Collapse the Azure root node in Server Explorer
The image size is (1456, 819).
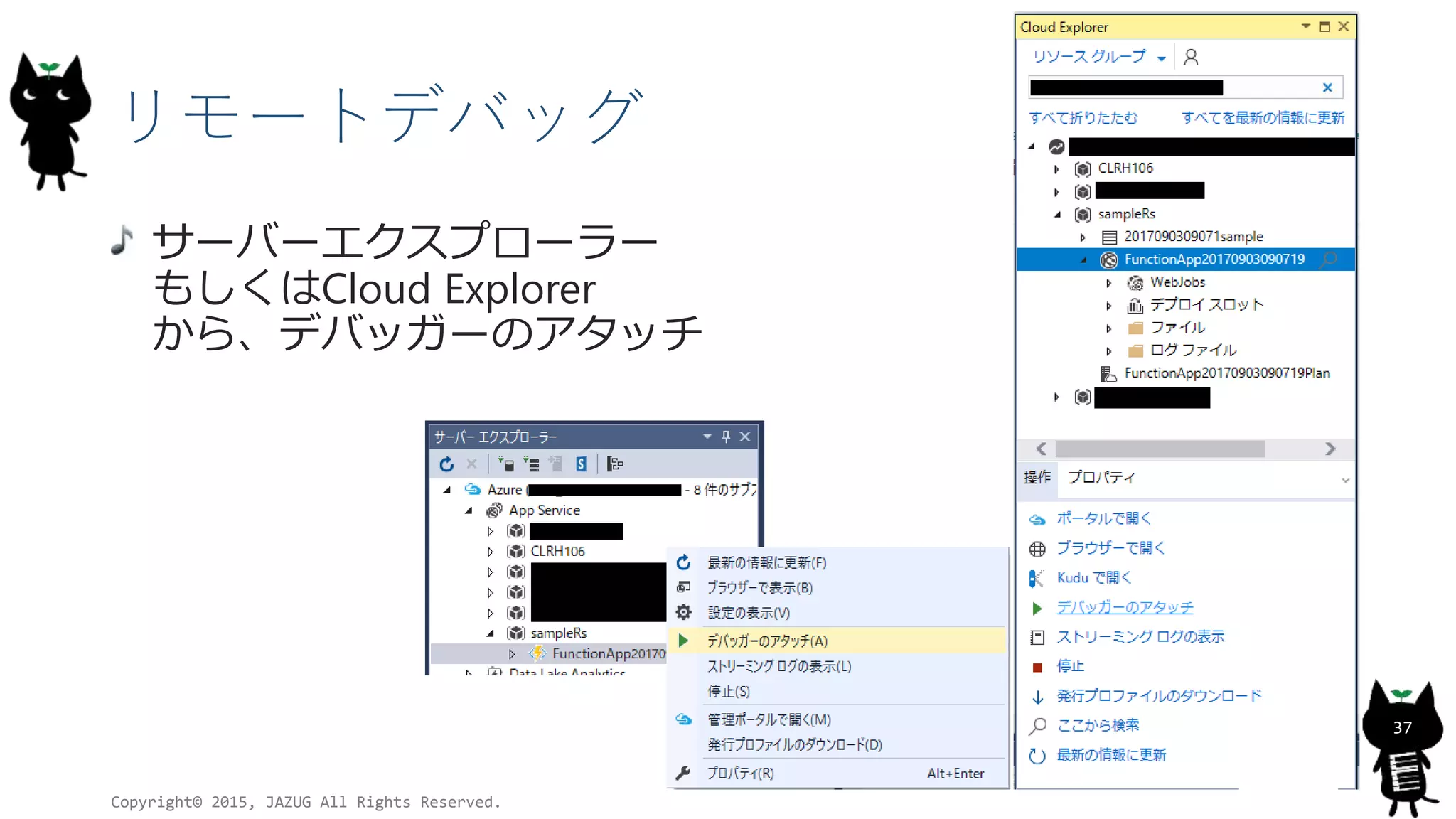click(447, 490)
